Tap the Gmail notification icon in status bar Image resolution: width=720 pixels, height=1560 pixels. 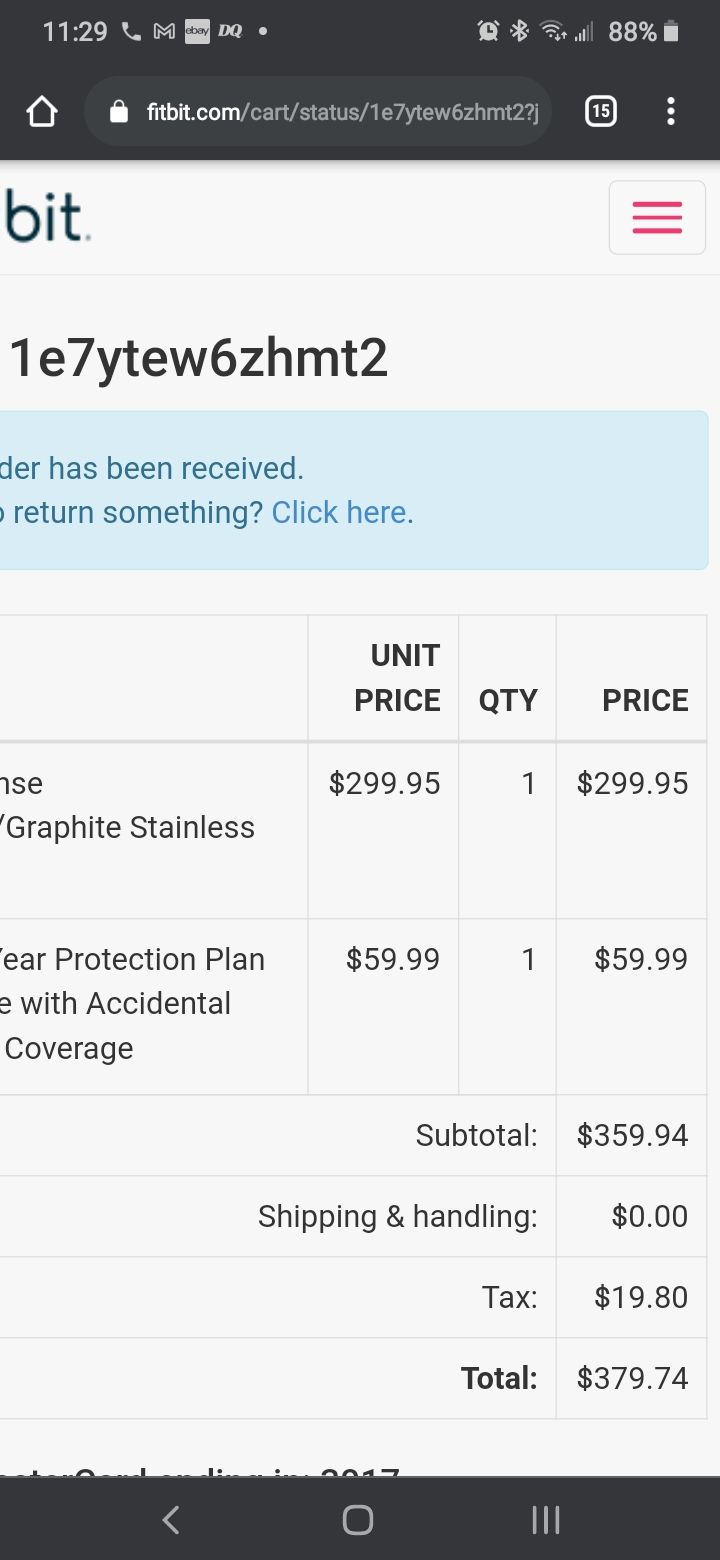pyautogui.click(x=164, y=32)
